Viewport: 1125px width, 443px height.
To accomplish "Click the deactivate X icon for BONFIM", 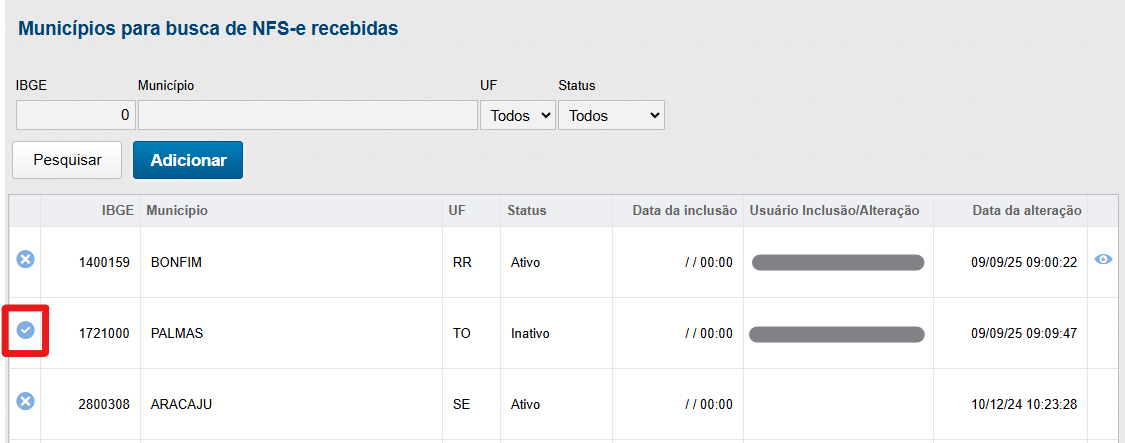I will point(26,259).
